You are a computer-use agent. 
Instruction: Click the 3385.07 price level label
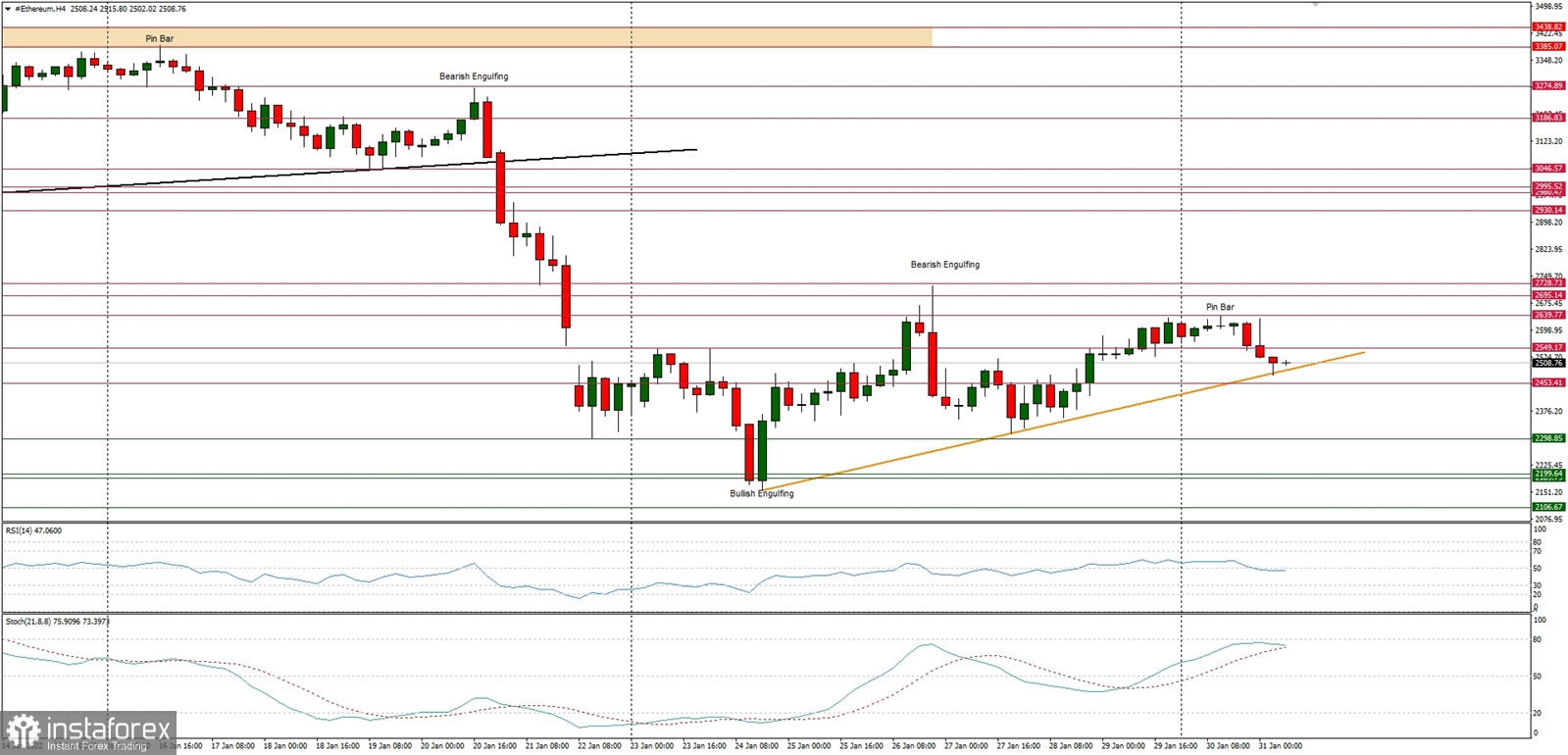(1548, 46)
